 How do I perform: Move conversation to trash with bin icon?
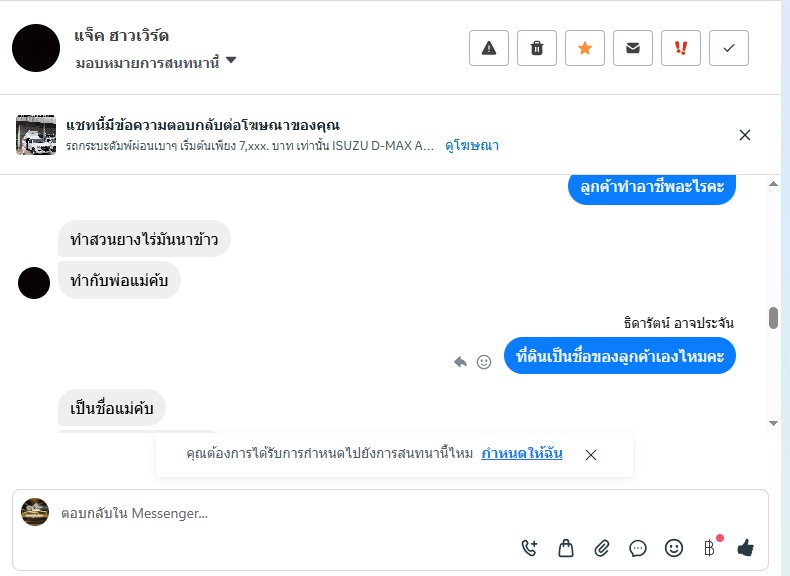(x=537, y=48)
